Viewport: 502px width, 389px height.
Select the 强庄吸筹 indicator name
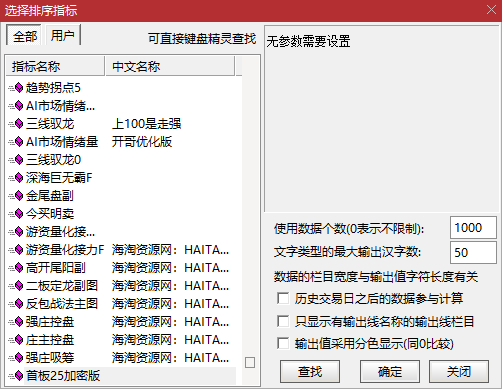coord(50,358)
